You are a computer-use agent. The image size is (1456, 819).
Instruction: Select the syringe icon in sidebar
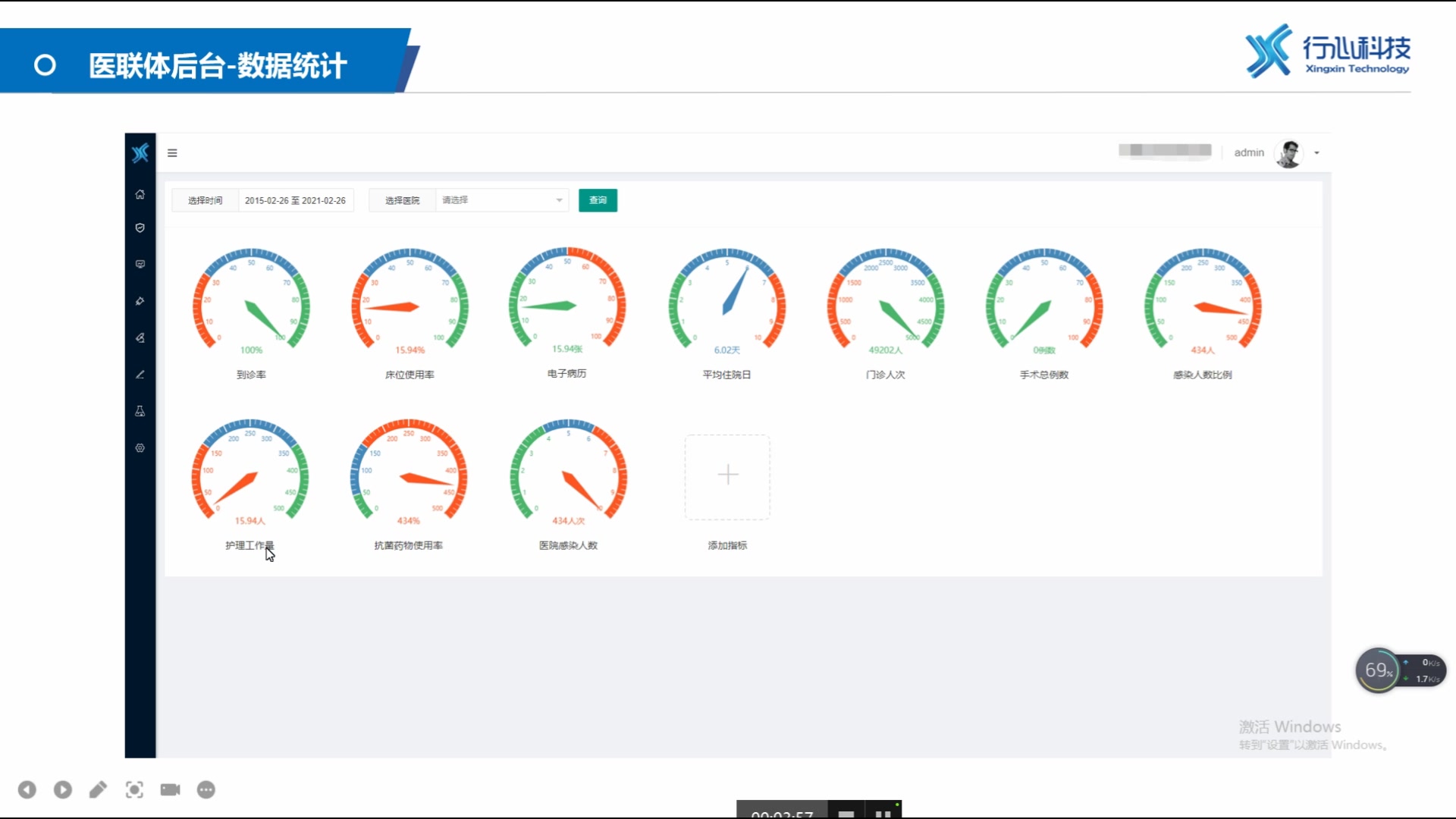[140, 301]
